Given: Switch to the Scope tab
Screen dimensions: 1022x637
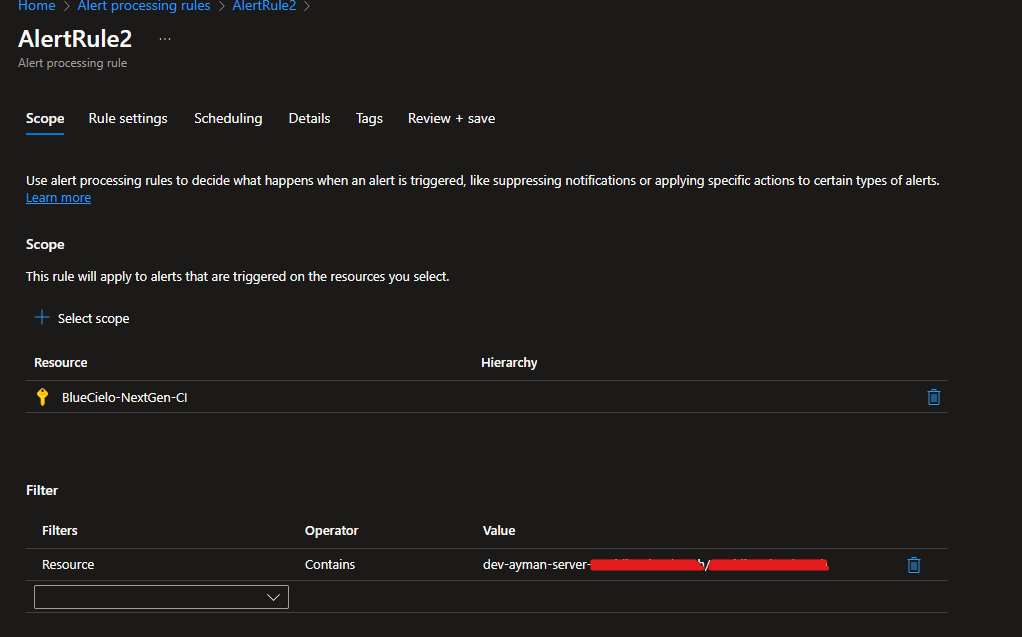Looking at the screenshot, I should point(45,119).
